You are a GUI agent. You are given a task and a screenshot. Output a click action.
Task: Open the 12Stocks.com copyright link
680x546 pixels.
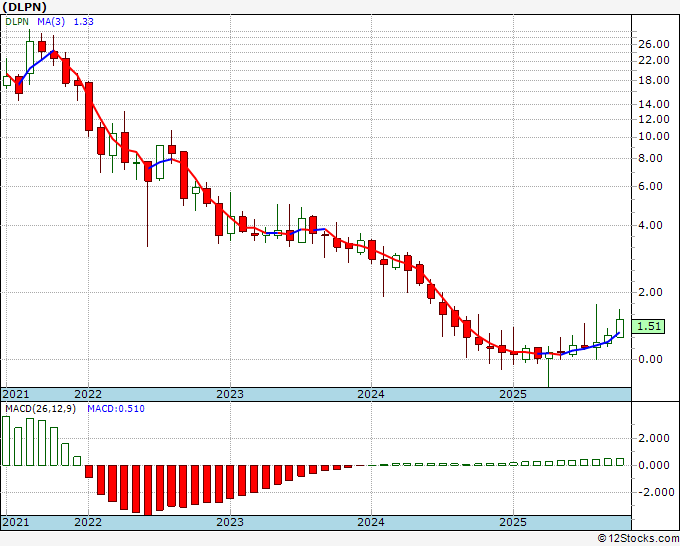point(638,539)
